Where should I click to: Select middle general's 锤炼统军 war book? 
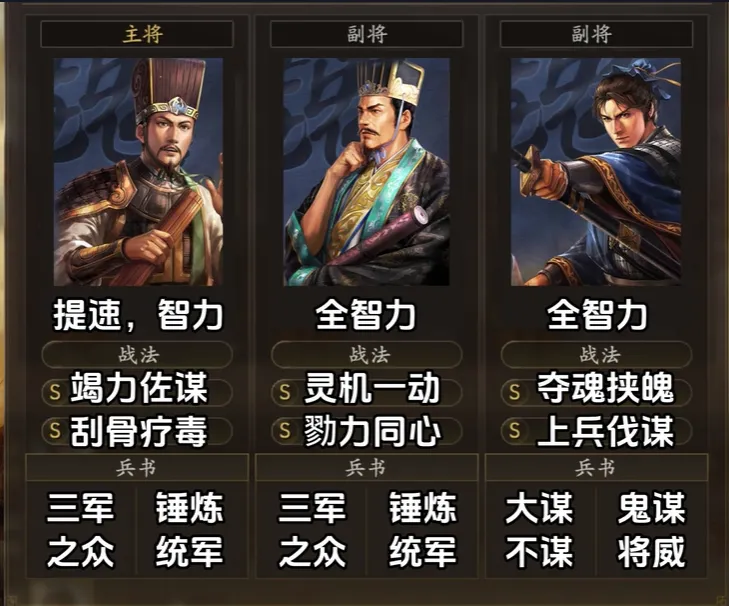click(422, 530)
